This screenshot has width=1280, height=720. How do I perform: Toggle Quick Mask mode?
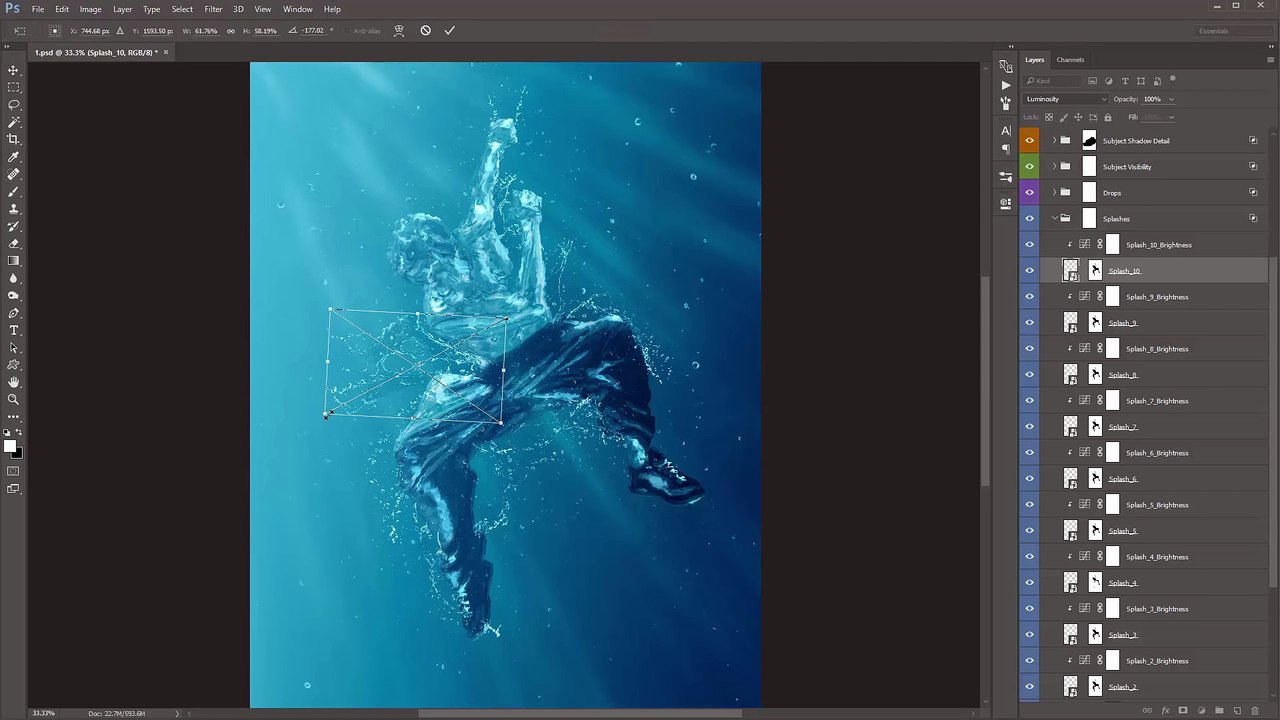pyautogui.click(x=14, y=471)
